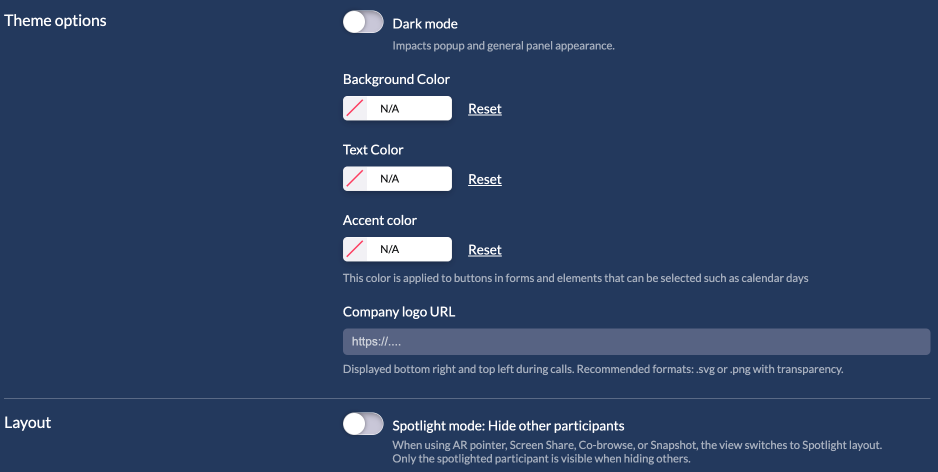Open the Background Color swatch picker
The width and height of the screenshot is (938, 472).
(355, 108)
